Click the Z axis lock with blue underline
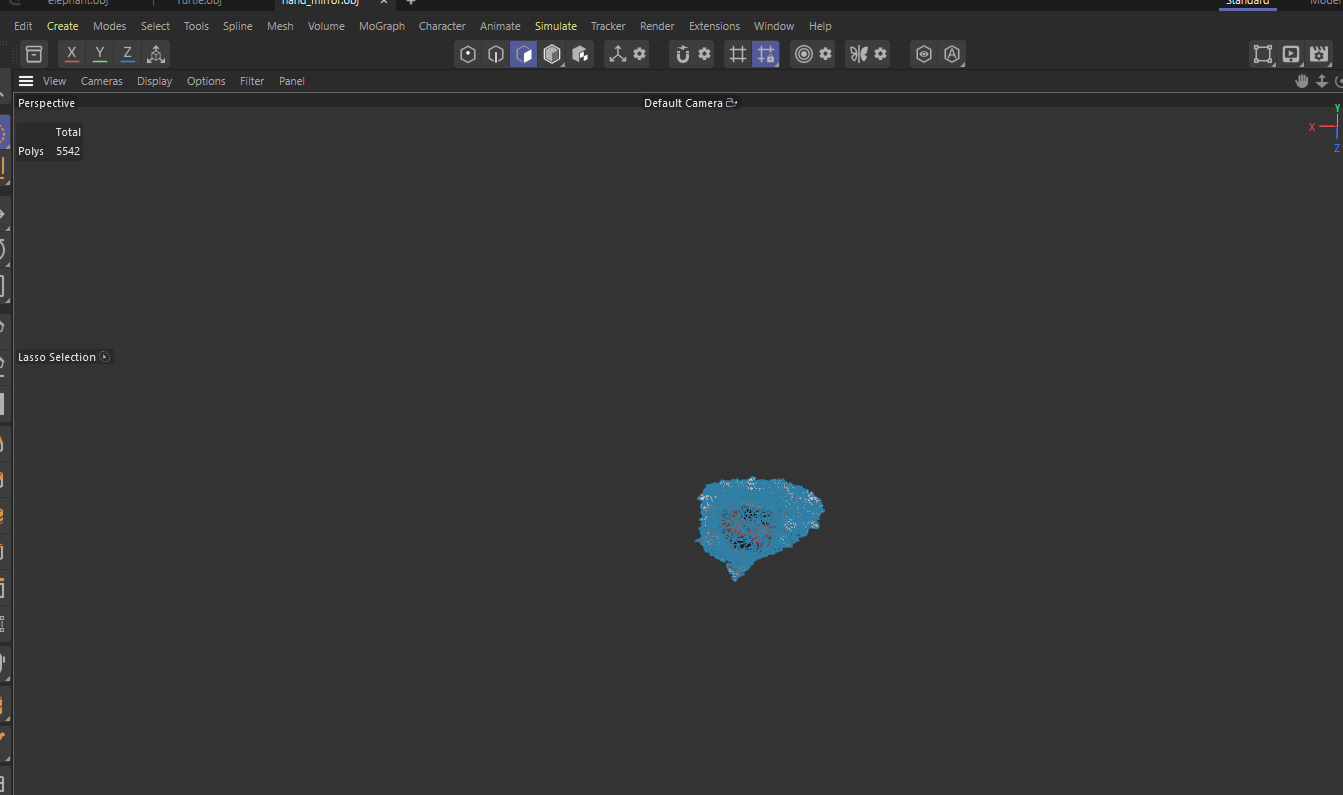This screenshot has height=795, width=1343. 126,53
